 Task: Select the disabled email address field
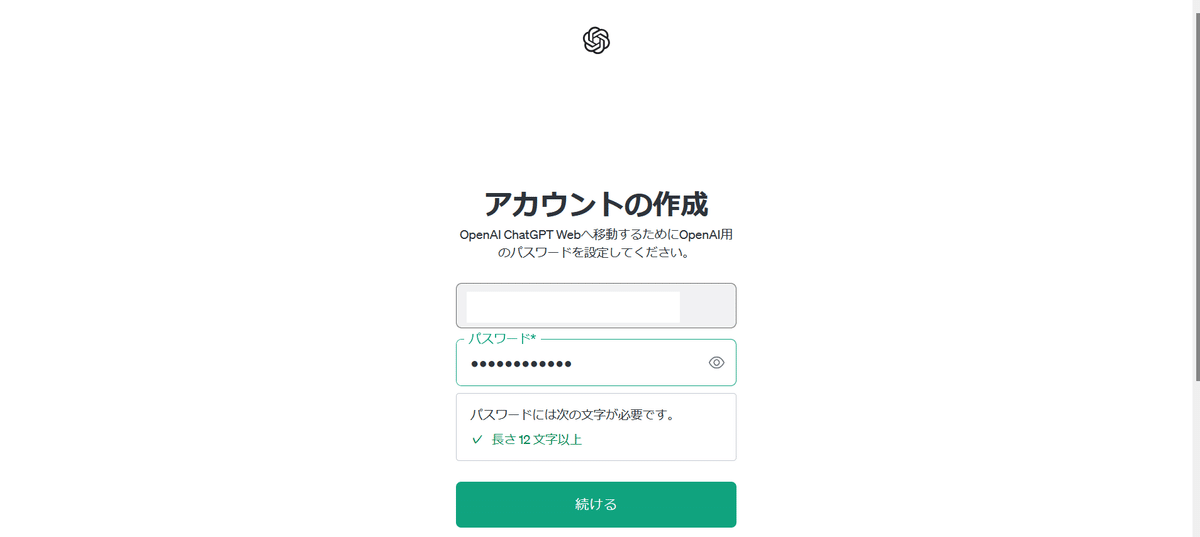point(596,306)
